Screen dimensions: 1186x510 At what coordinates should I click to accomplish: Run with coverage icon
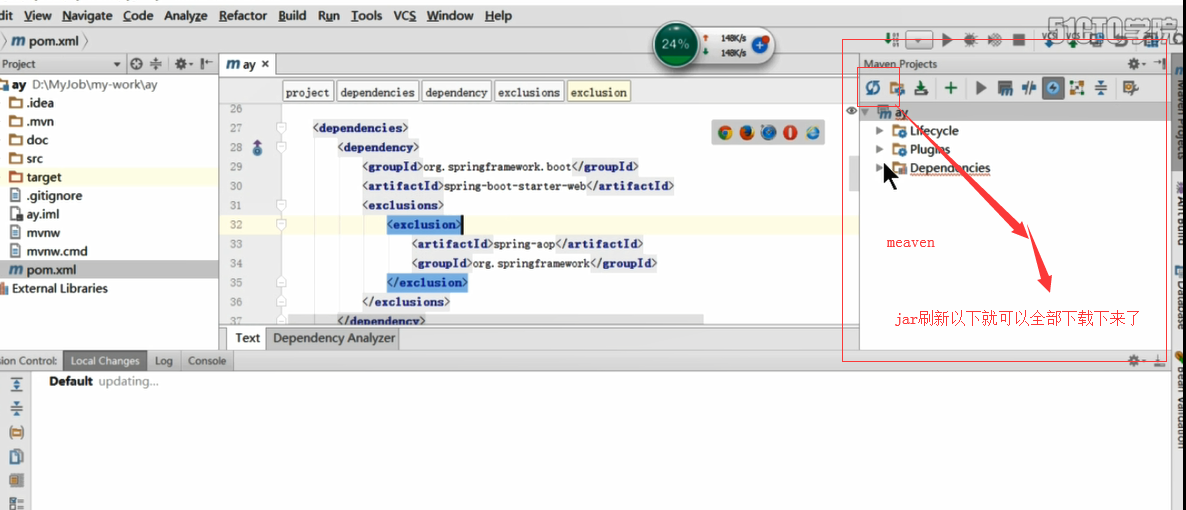pos(995,39)
